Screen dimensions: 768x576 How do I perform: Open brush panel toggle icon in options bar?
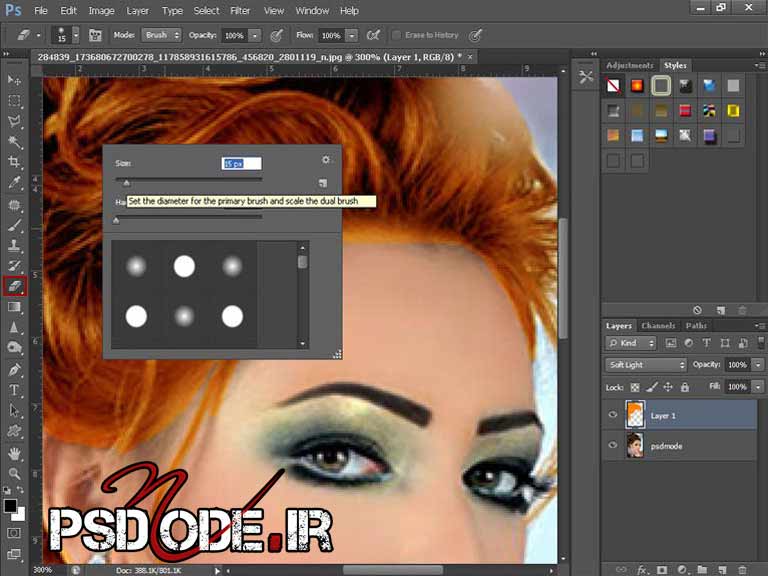point(95,35)
